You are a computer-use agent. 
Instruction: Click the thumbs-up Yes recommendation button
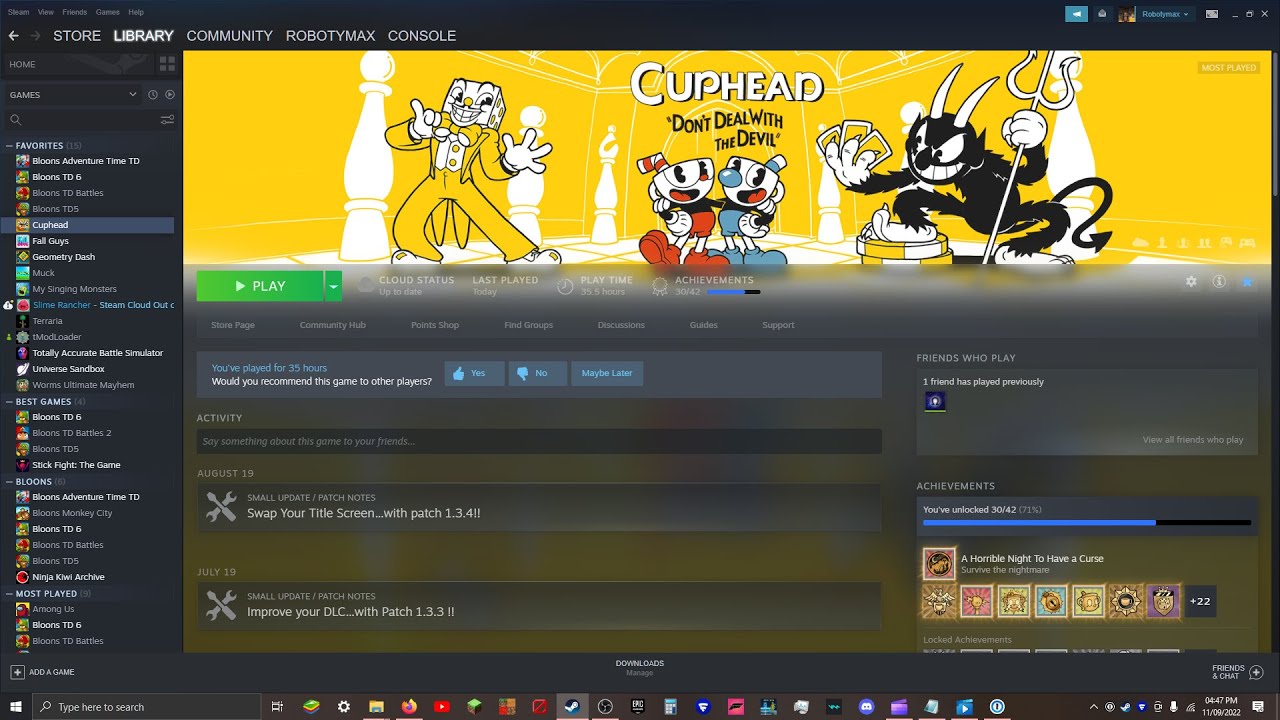(x=474, y=373)
